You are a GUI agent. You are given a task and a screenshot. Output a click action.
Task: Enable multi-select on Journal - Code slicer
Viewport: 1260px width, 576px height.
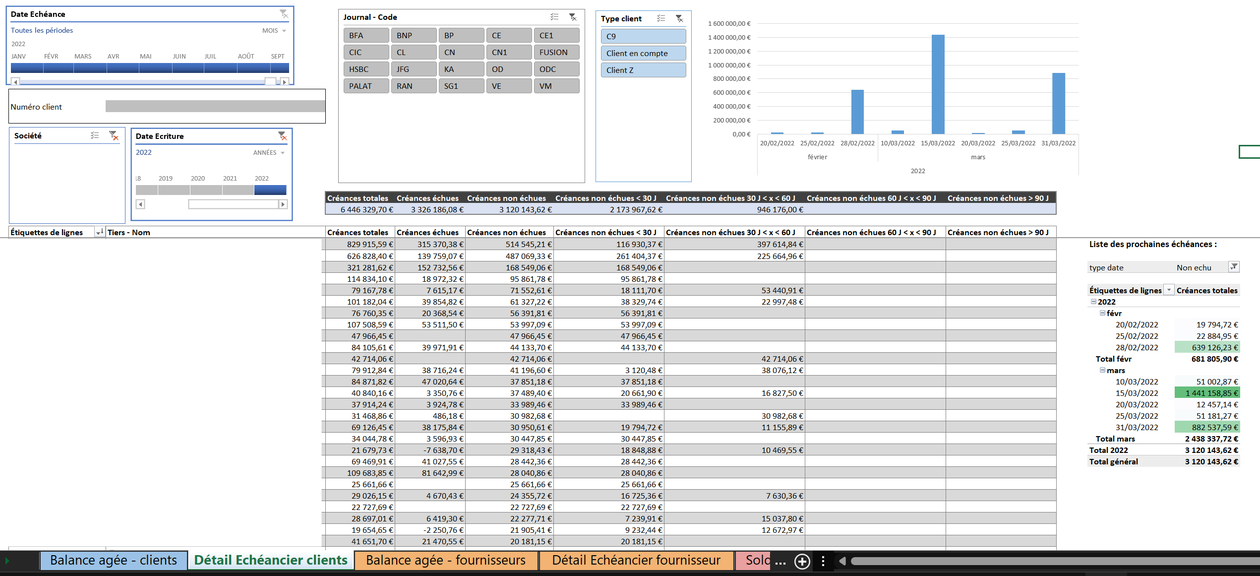[555, 17]
